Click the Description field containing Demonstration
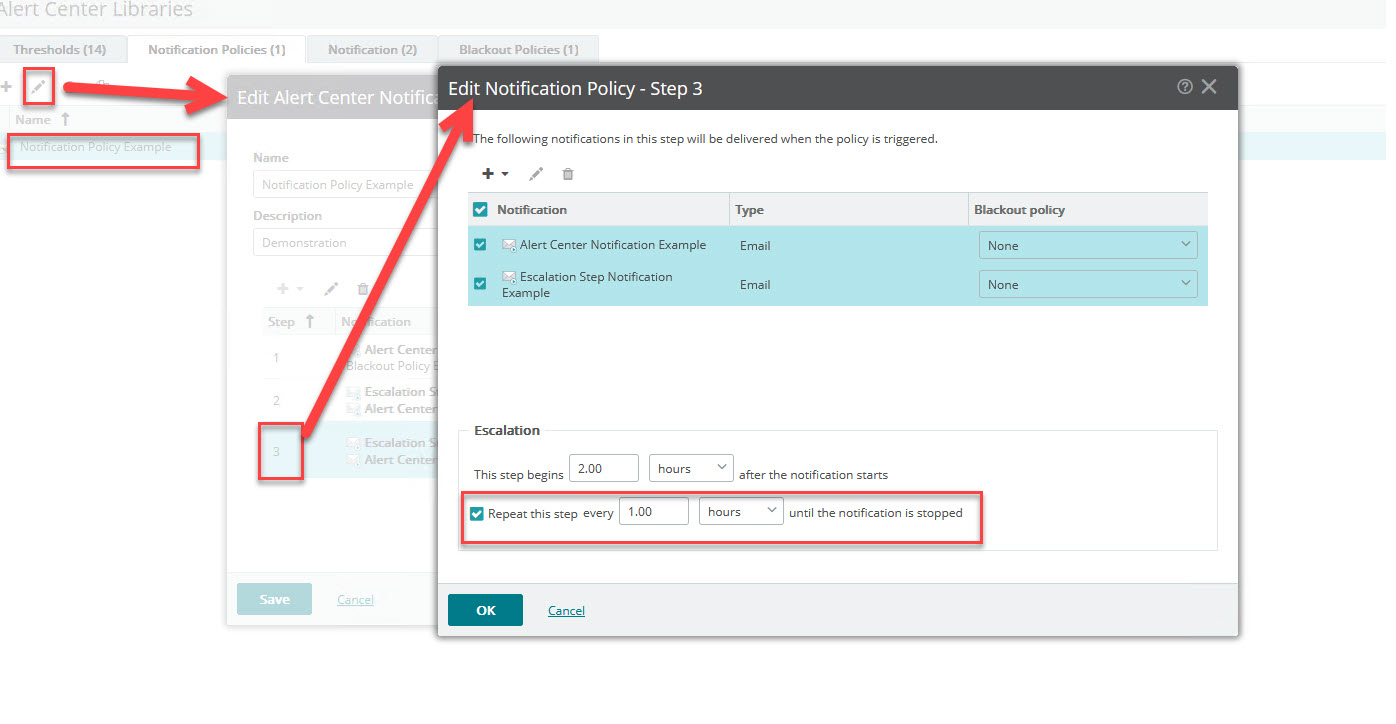 coord(345,242)
